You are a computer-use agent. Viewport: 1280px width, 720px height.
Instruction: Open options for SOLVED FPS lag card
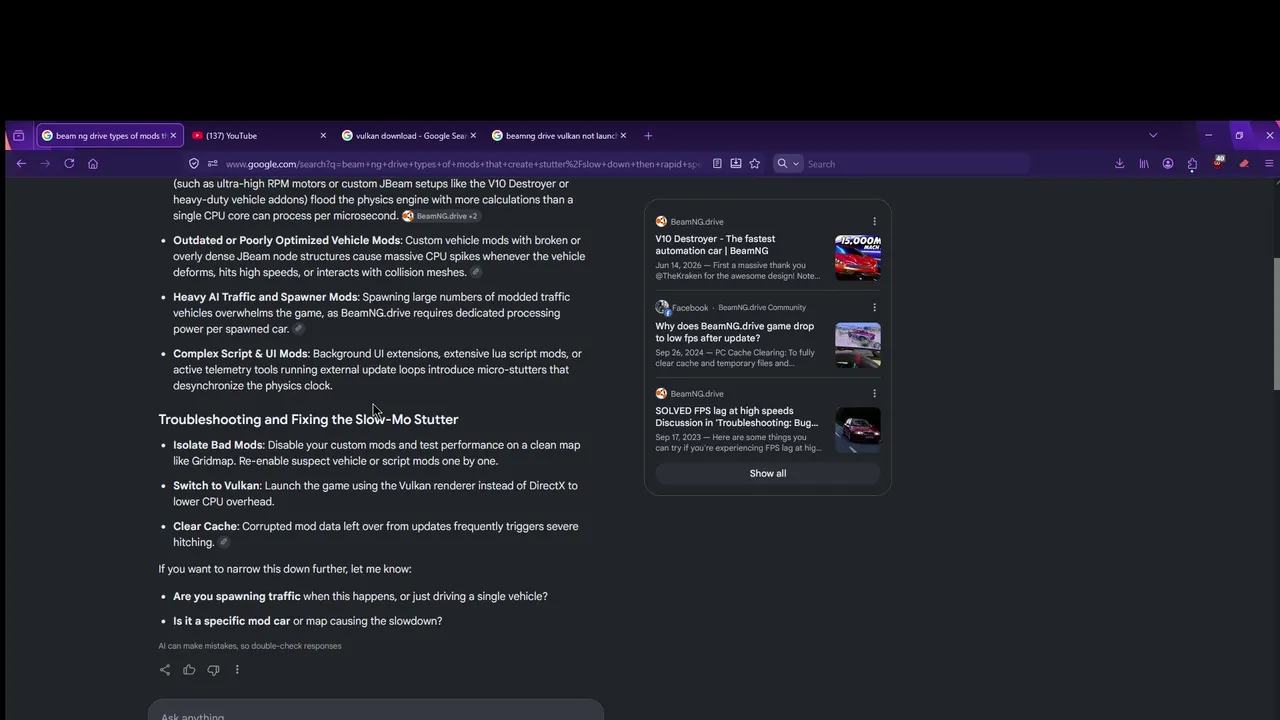874,394
